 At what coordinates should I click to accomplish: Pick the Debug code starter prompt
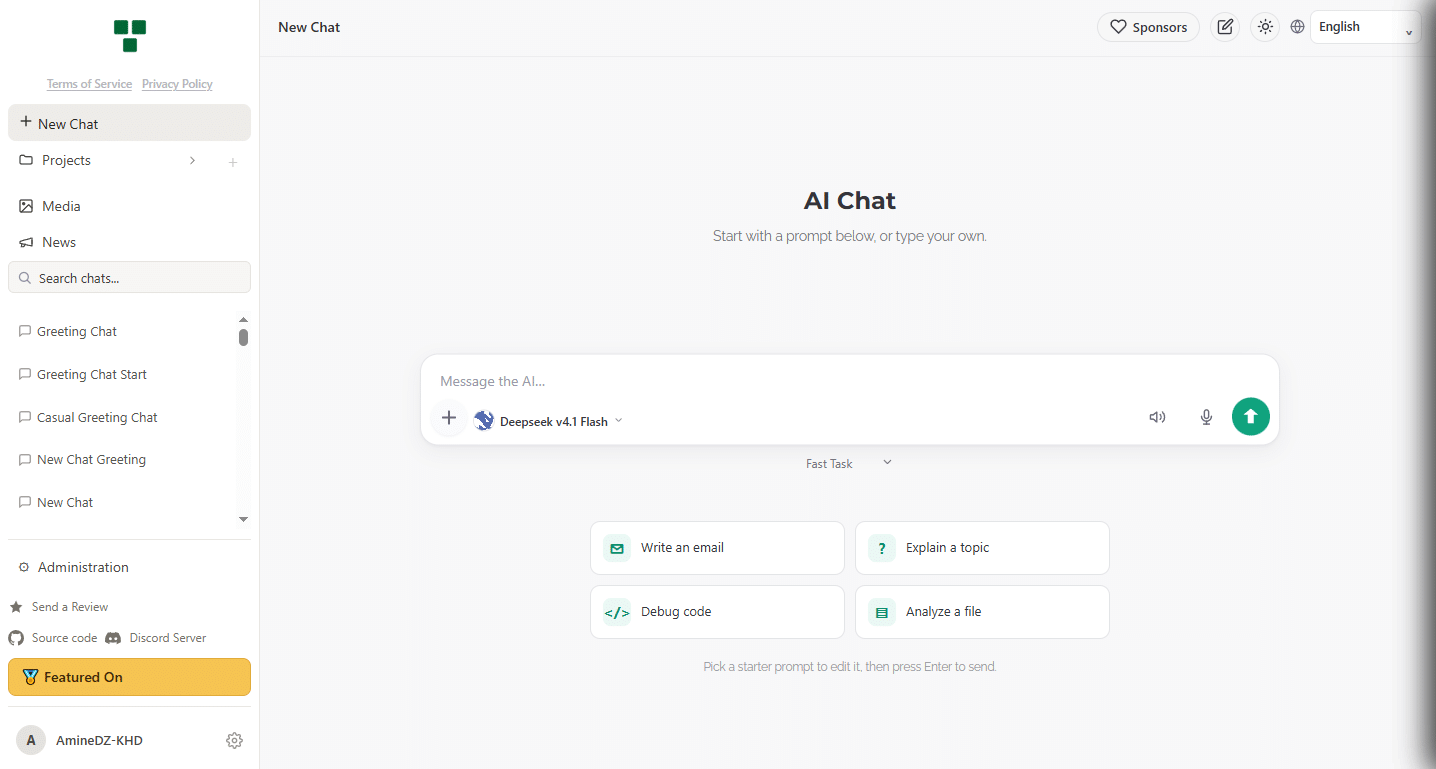tap(717, 612)
